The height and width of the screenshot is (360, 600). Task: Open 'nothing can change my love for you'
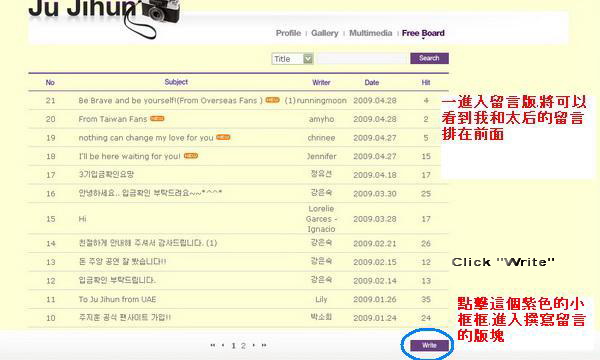pyautogui.click(x=146, y=138)
